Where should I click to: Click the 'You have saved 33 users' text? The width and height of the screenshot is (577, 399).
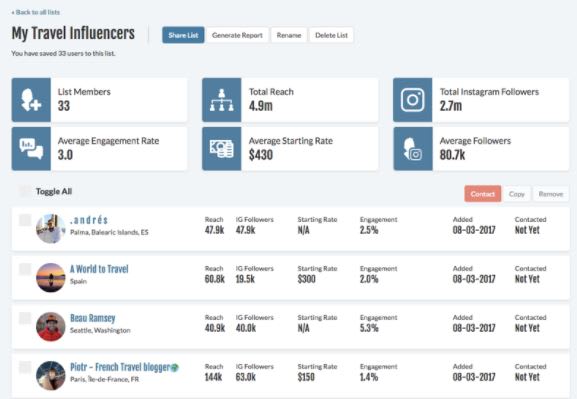click(63, 53)
